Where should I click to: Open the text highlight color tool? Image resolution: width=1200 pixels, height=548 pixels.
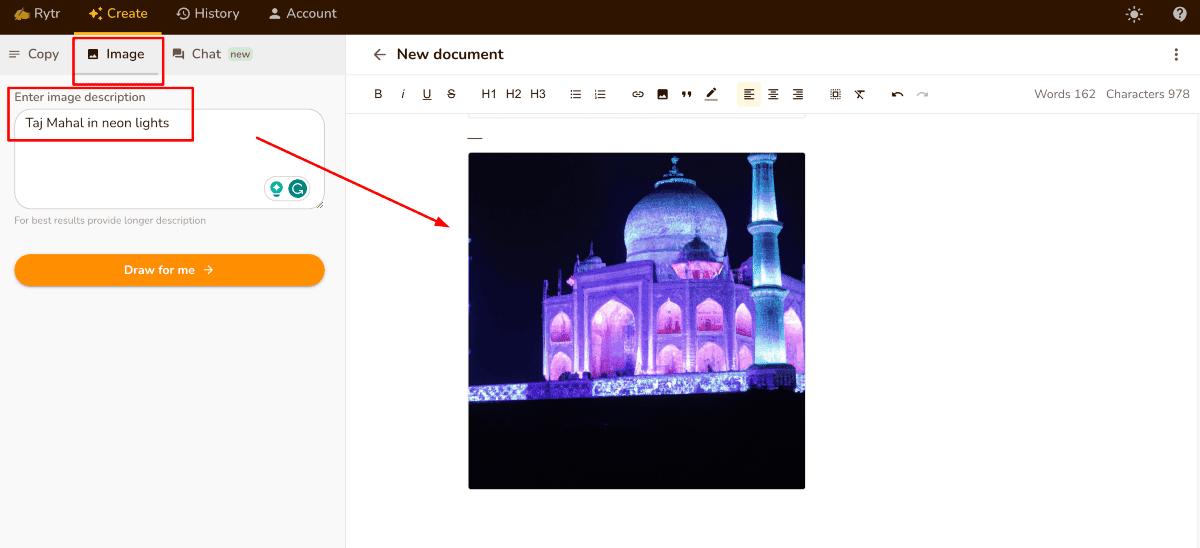[711, 94]
